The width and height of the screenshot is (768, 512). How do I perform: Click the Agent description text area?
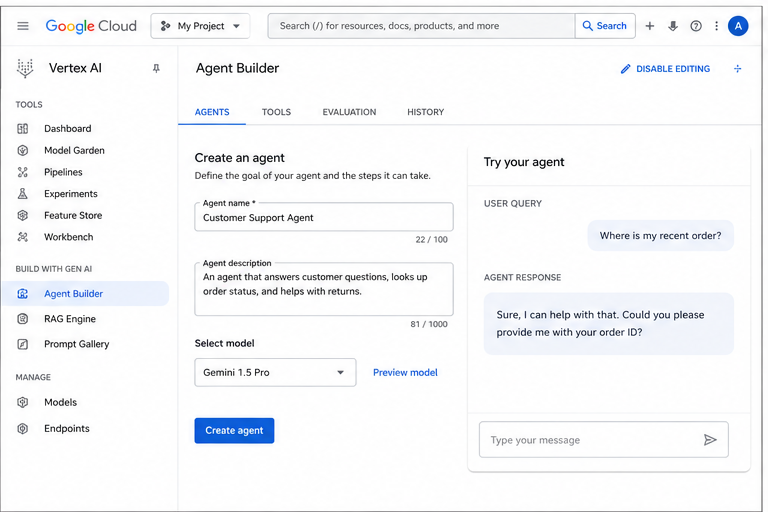point(324,289)
